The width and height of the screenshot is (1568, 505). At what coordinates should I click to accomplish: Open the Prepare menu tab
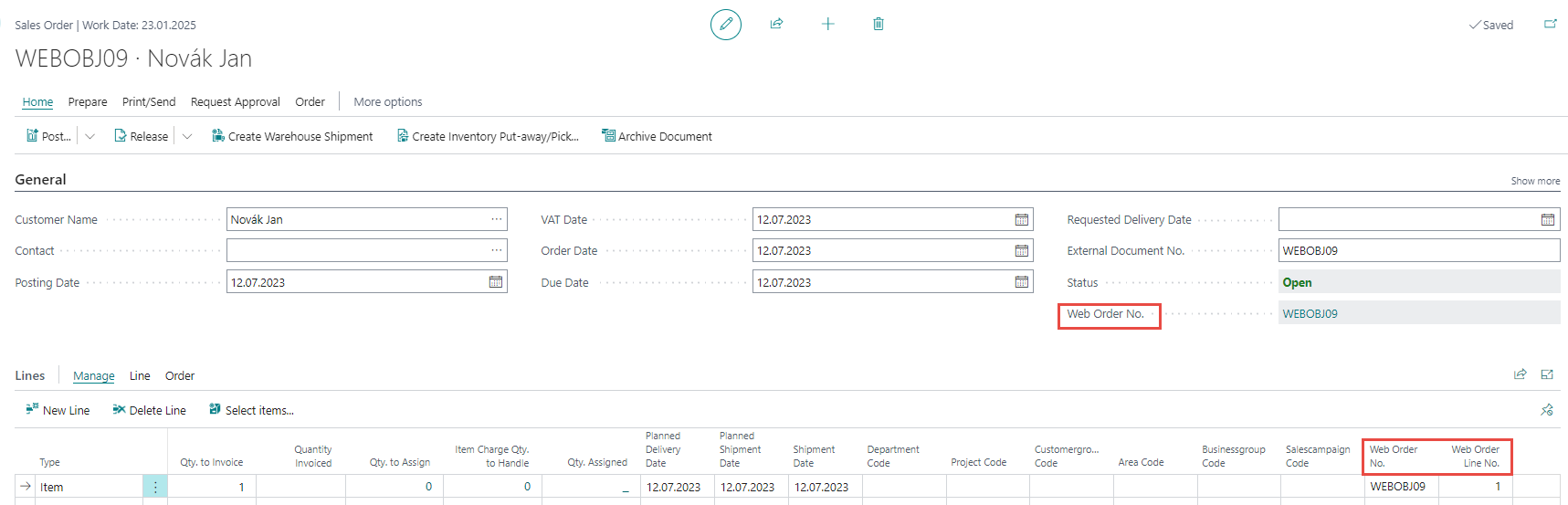88,102
